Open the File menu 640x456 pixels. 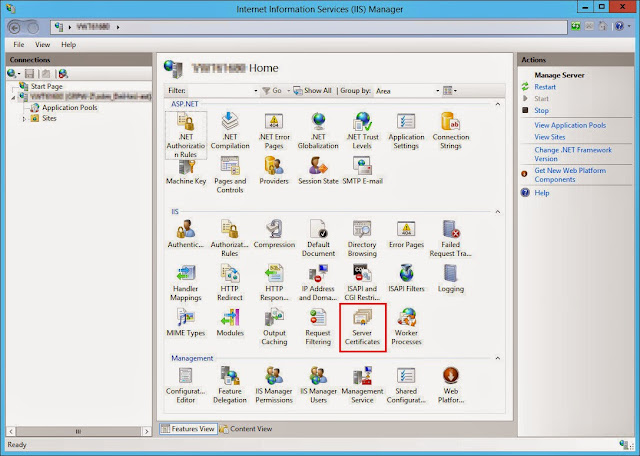click(x=19, y=44)
